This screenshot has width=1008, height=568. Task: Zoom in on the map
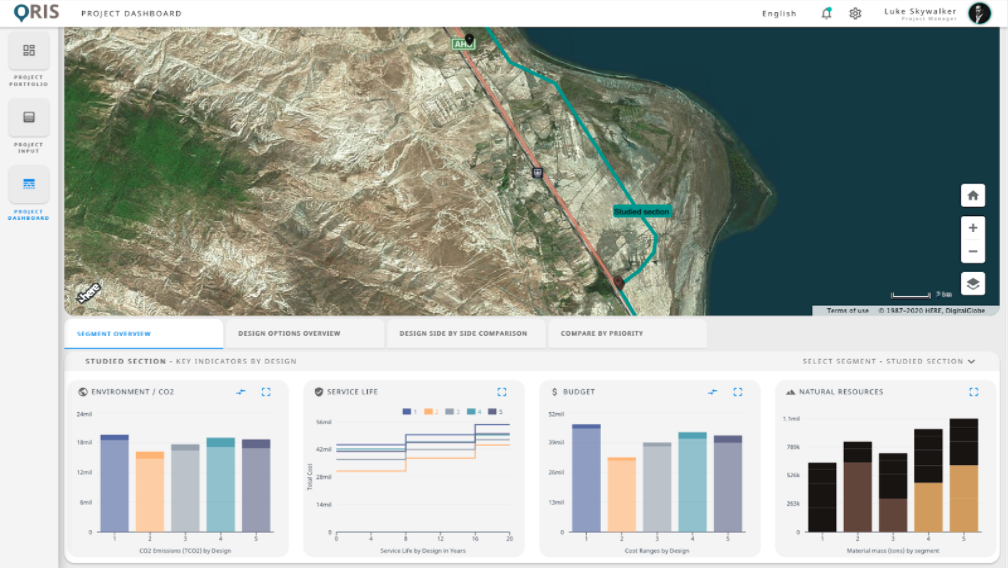coord(973,228)
